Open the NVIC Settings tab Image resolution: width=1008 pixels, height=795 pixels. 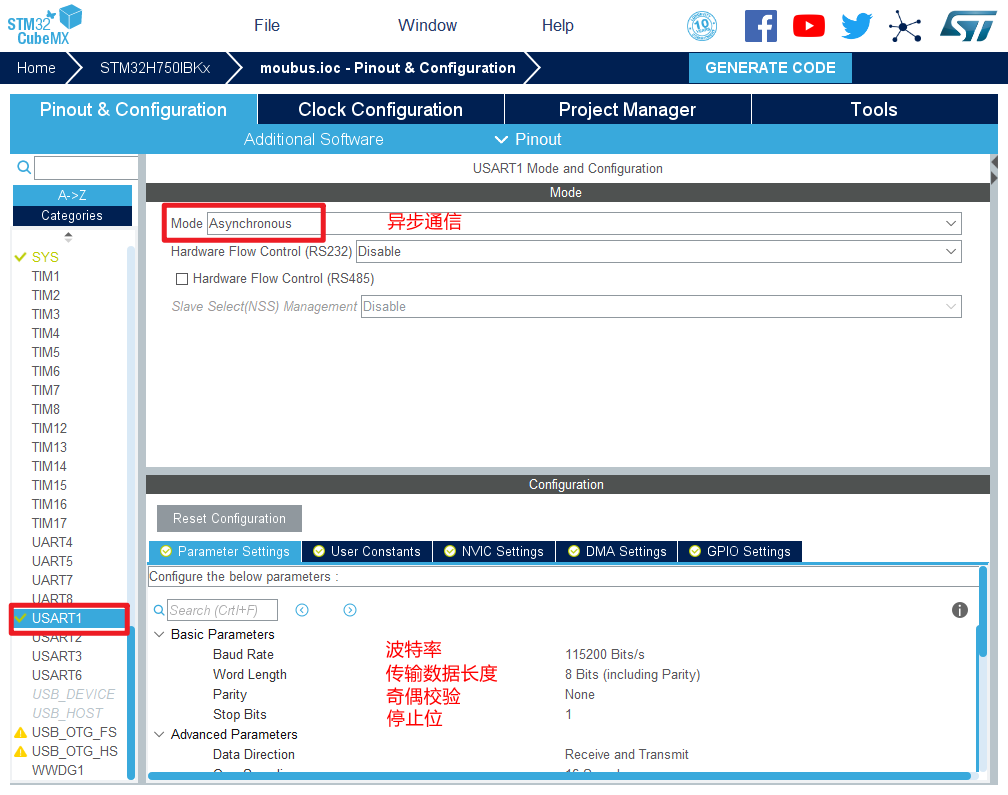tap(494, 552)
